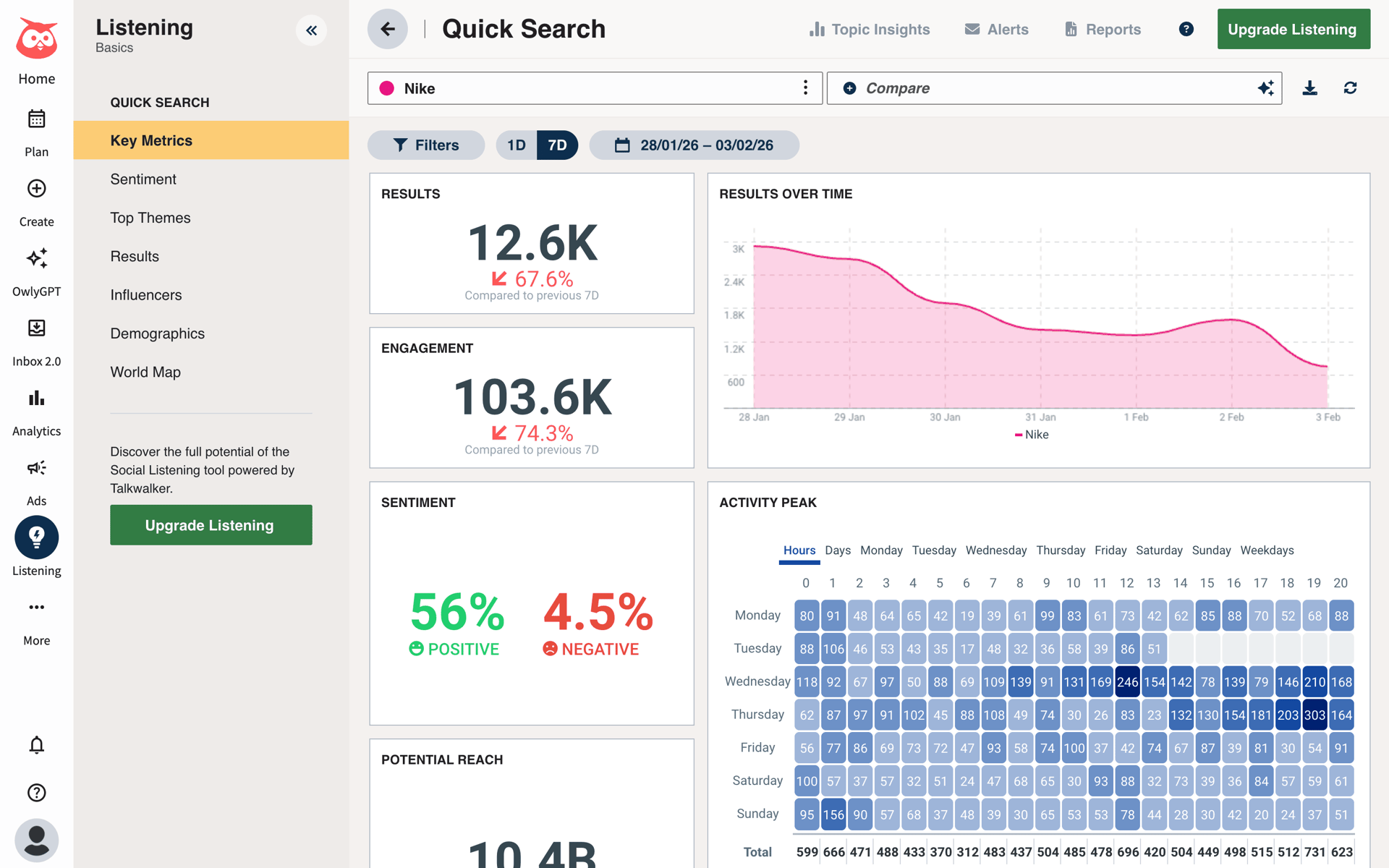1389x868 pixels.
Task: Open the Filters panel
Action: click(x=426, y=145)
